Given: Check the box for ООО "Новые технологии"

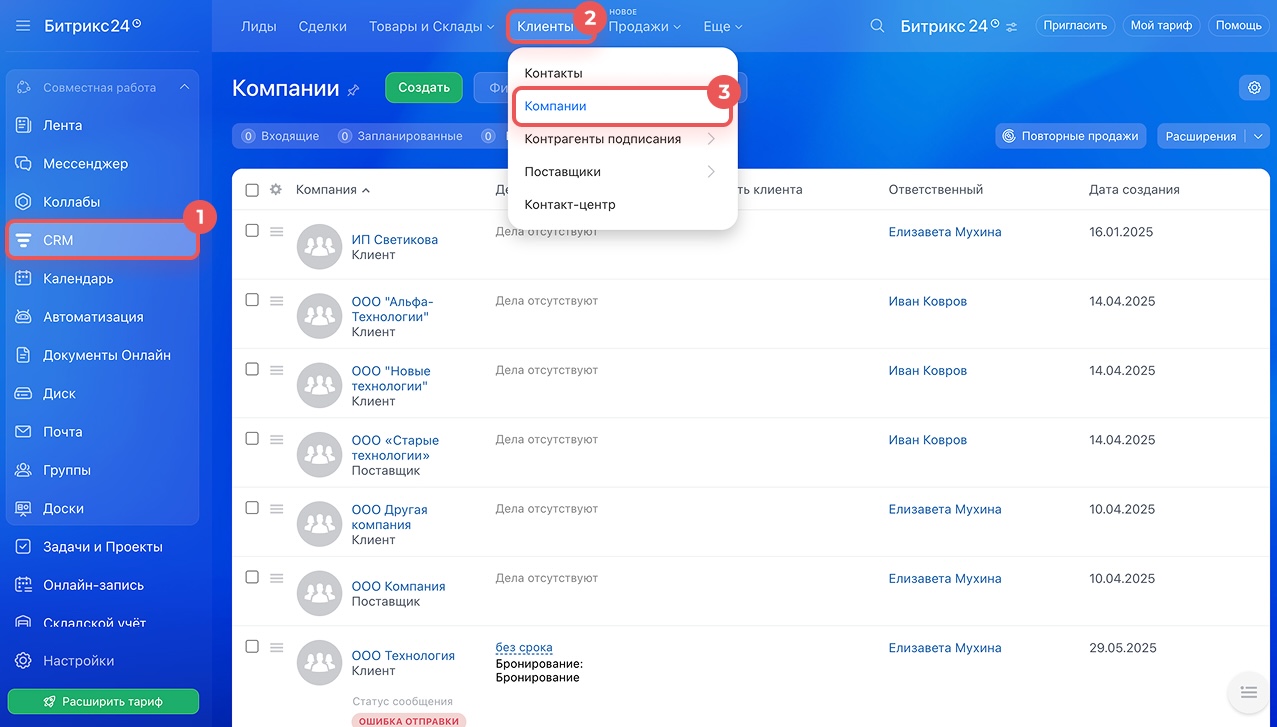Looking at the screenshot, I should (252, 369).
